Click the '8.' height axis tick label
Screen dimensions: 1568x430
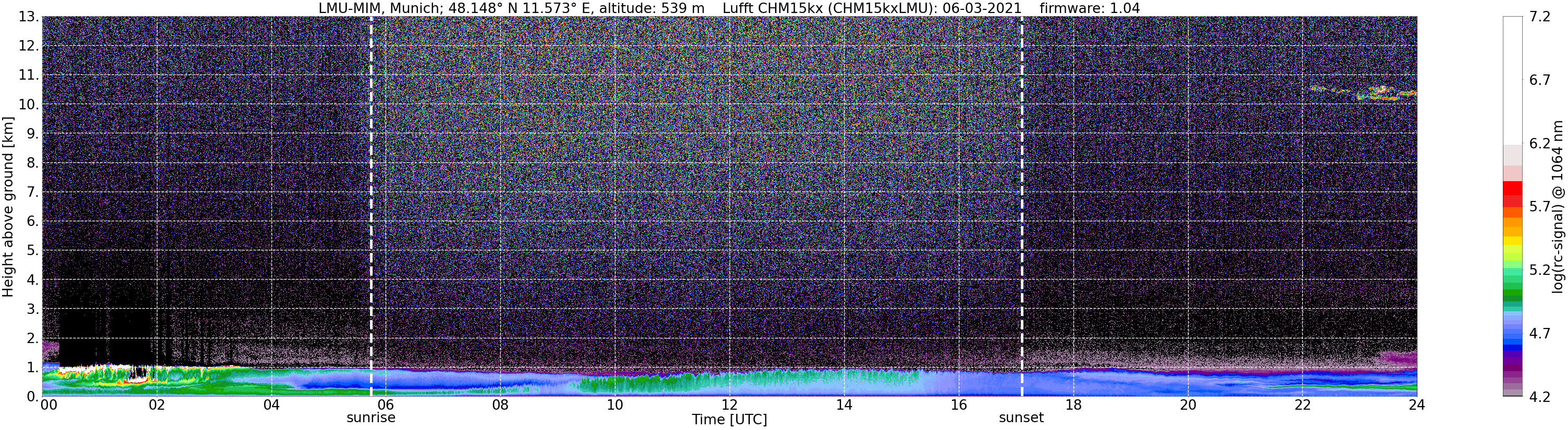coord(33,163)
